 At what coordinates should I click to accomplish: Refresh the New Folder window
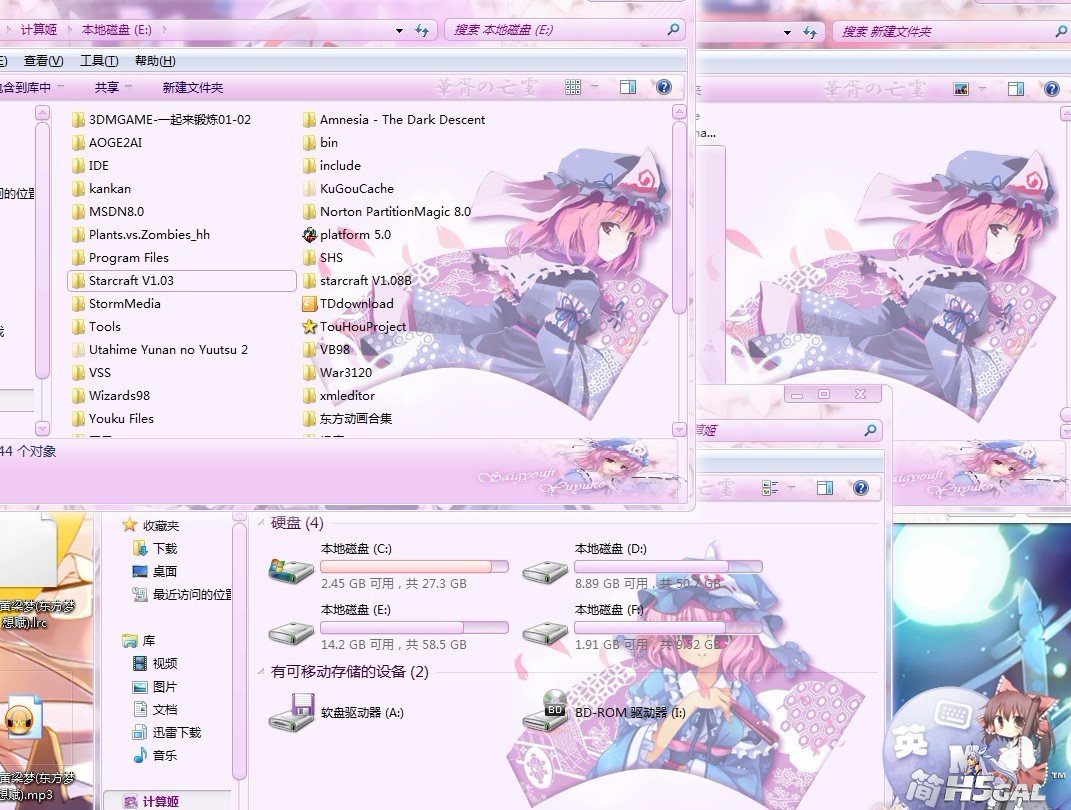810,32
